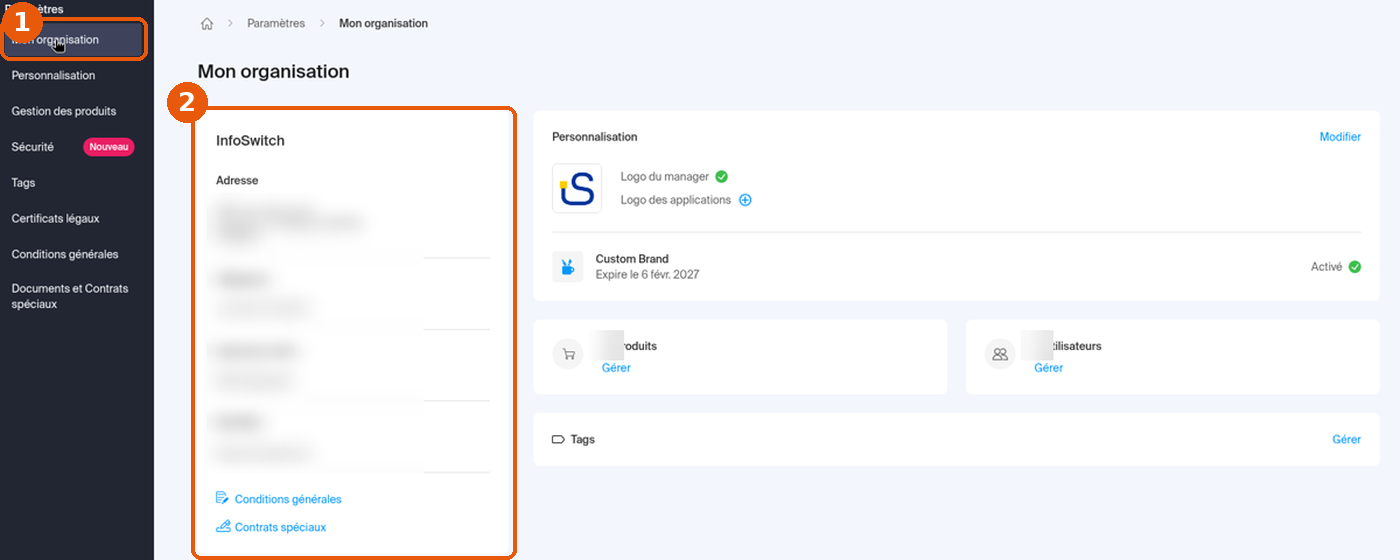Click Gérer under produits
This screenshot has height=560, width=1400.
pos(616,368)
